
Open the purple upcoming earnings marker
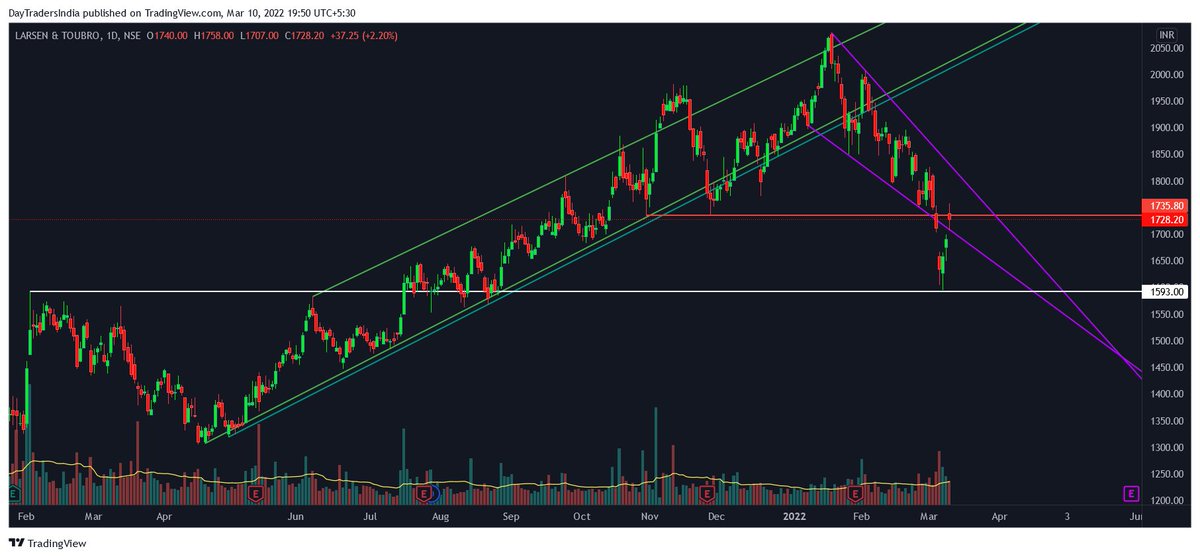coord(1131,493)
